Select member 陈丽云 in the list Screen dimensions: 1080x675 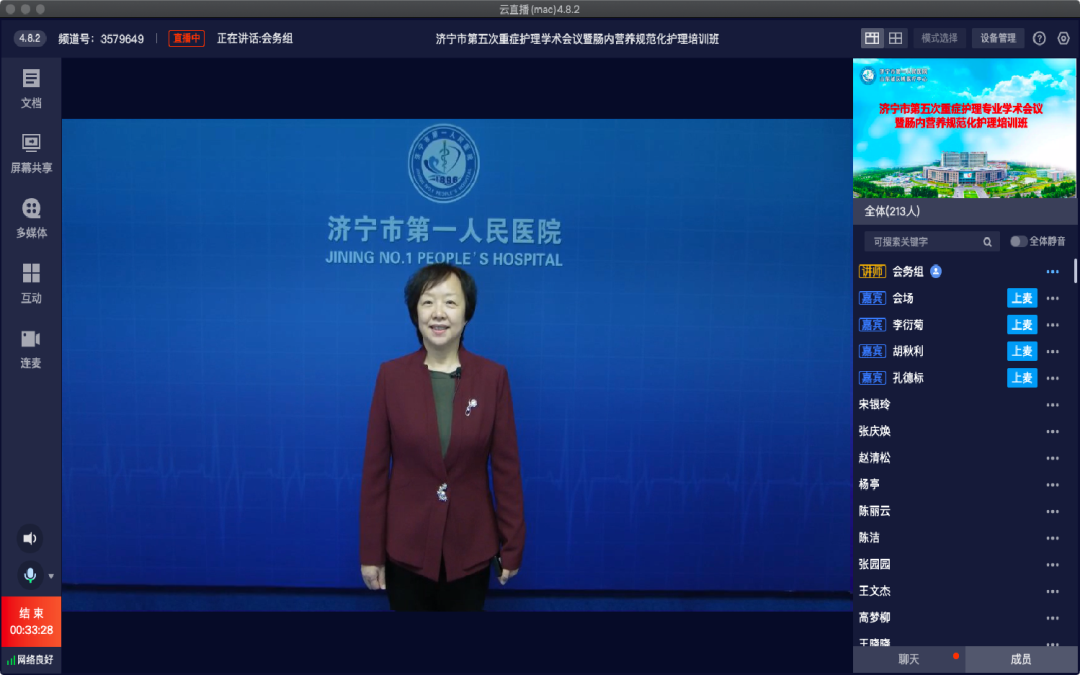[875, 511]
